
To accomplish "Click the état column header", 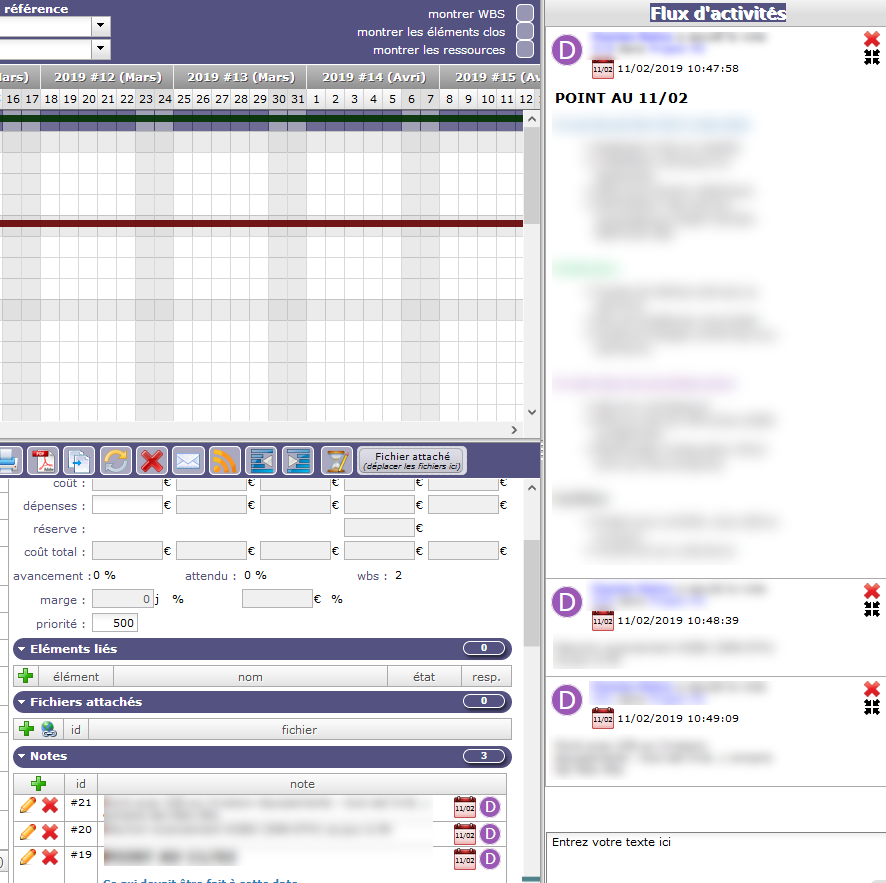I will pos(424,677).
